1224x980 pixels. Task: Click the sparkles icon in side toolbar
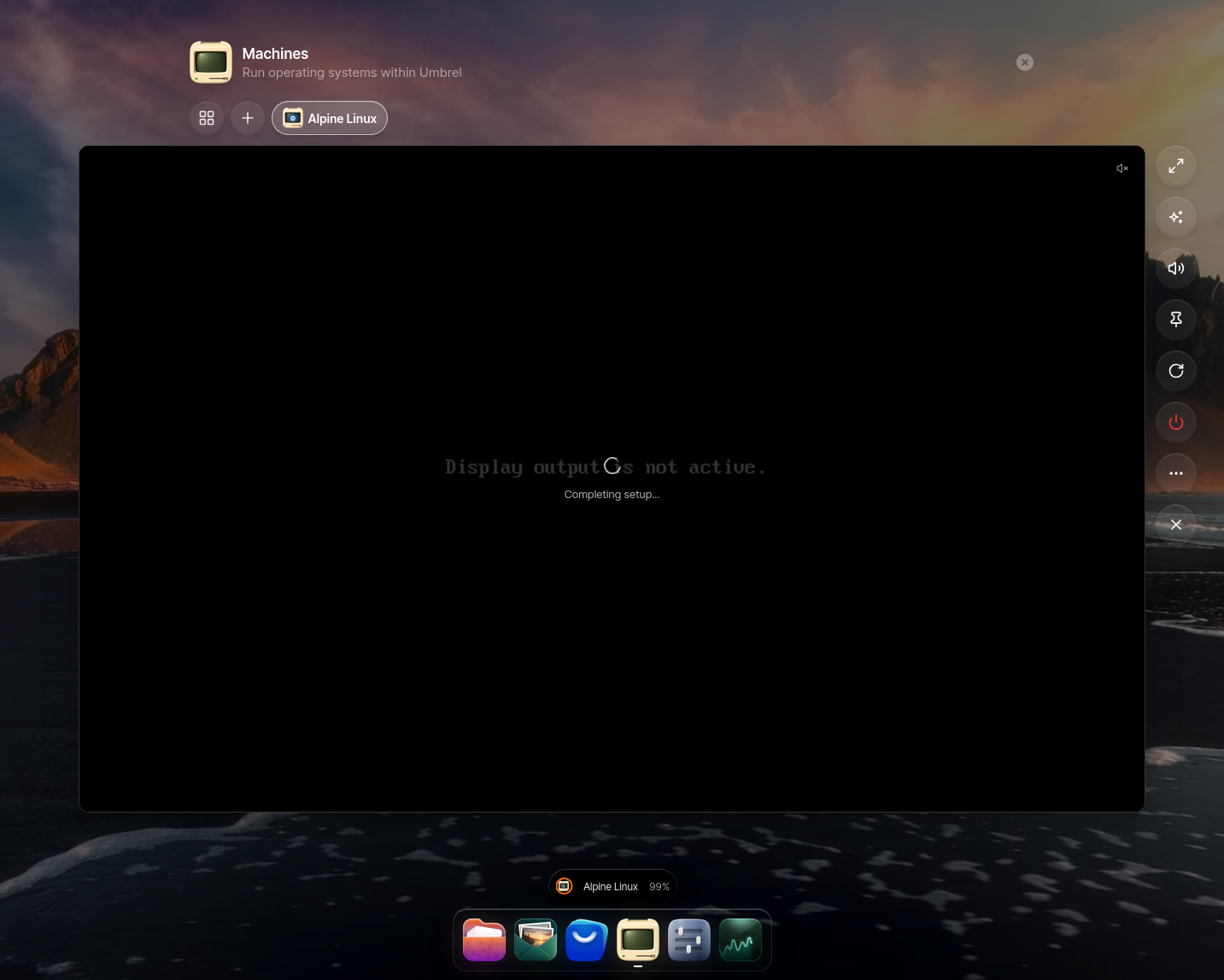click(1176, 217)
